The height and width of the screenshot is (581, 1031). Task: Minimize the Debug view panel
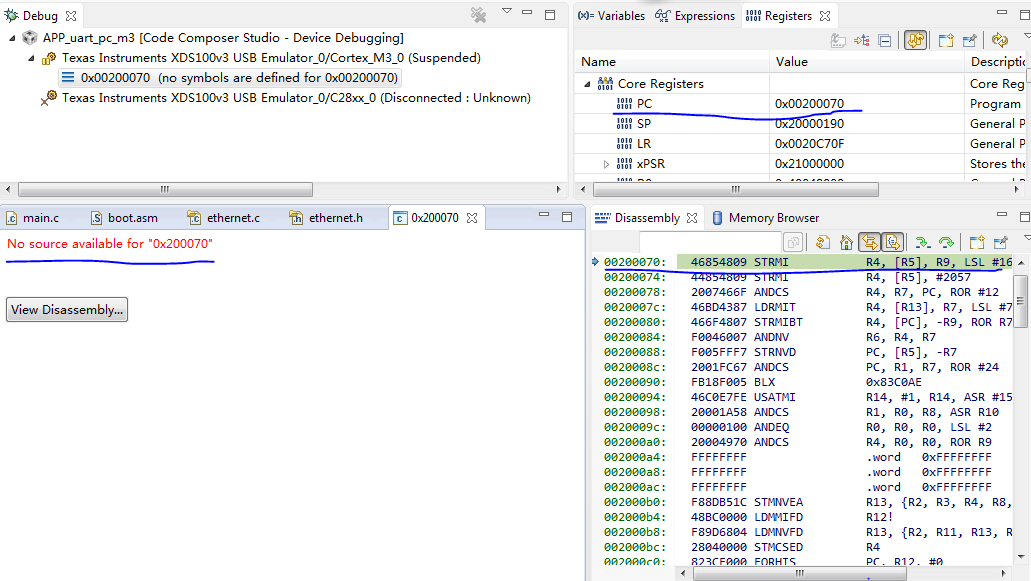pos(527,12)
